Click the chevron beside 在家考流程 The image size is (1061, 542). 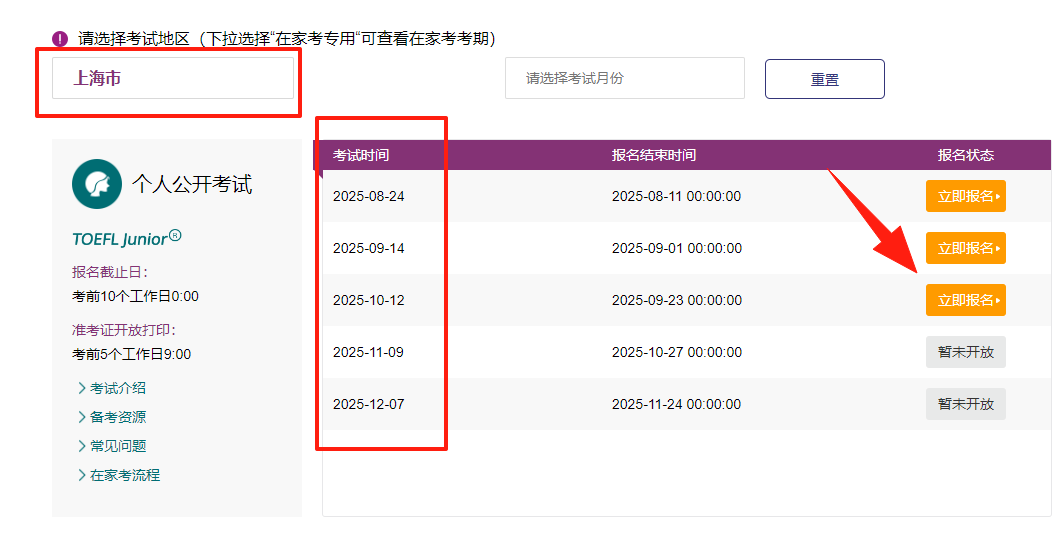pos(82,476)
